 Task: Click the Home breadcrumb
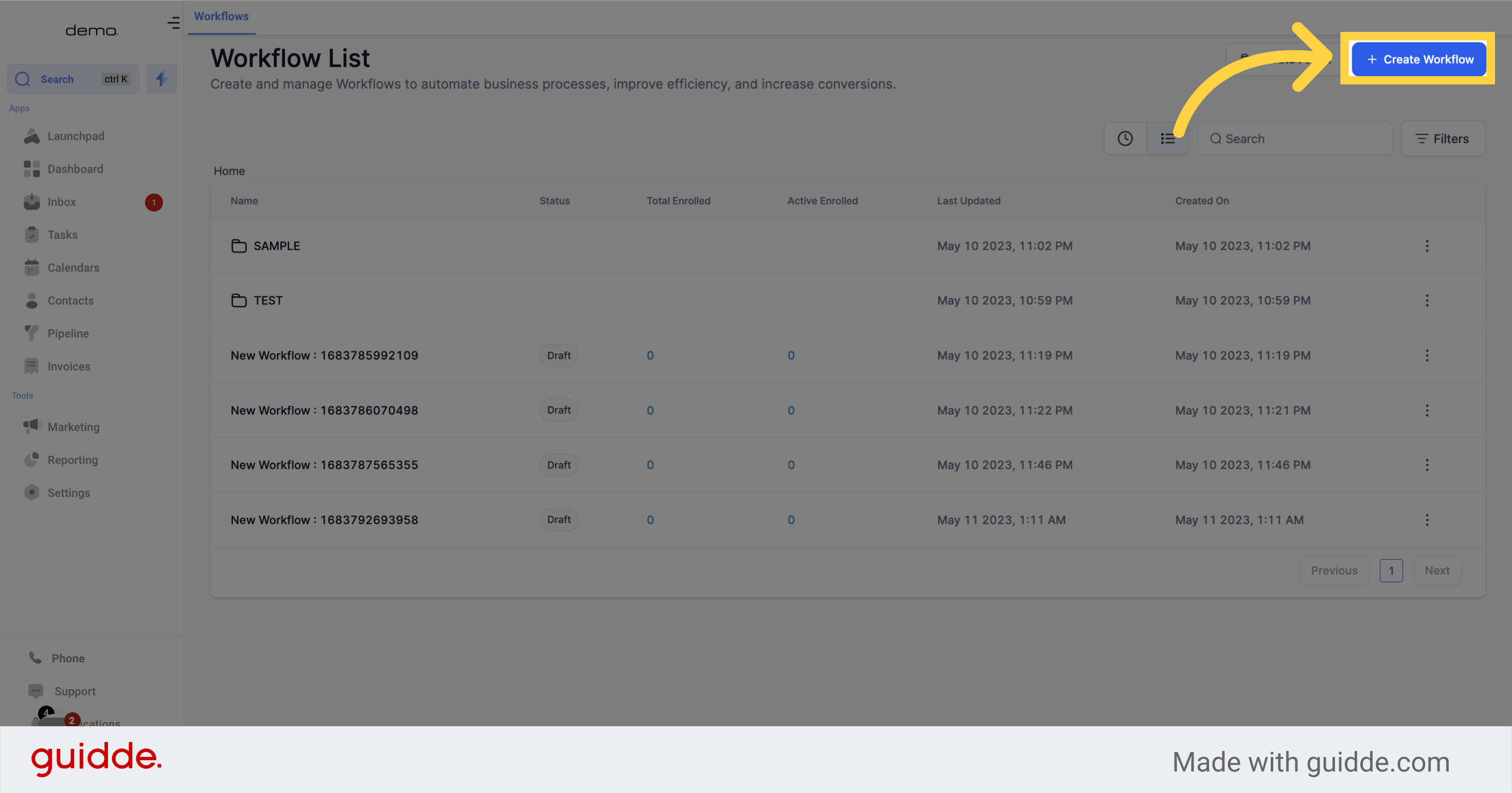coord(229,171)
